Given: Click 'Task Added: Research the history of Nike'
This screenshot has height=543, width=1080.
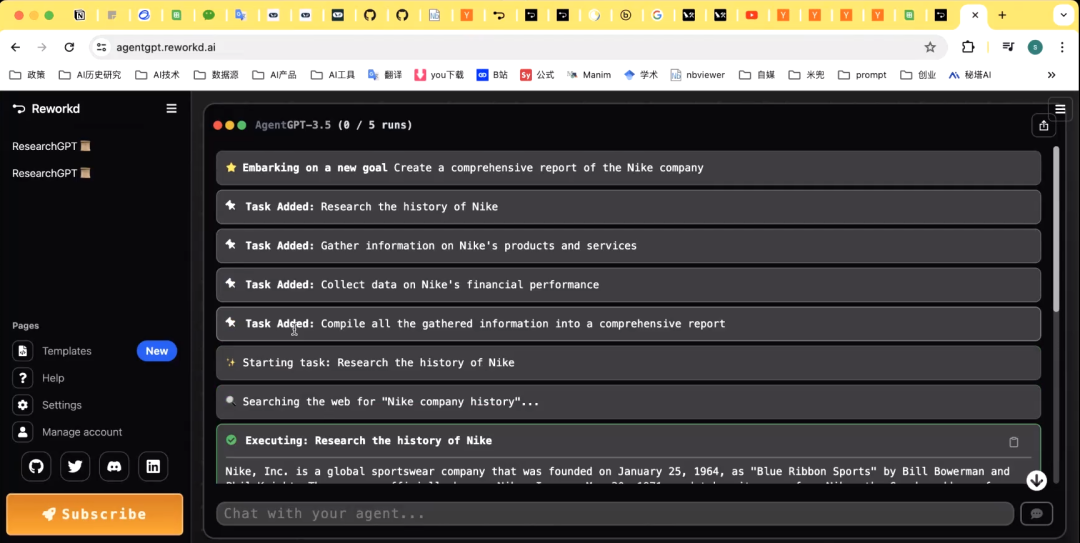Looking at the screenshot, I should 628,207.
